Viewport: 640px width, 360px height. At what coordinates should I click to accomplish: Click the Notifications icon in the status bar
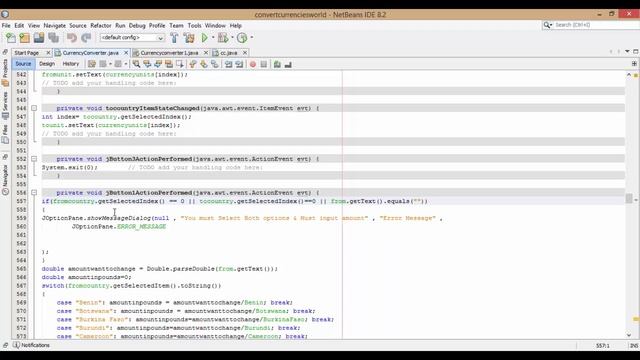(16, 345)
